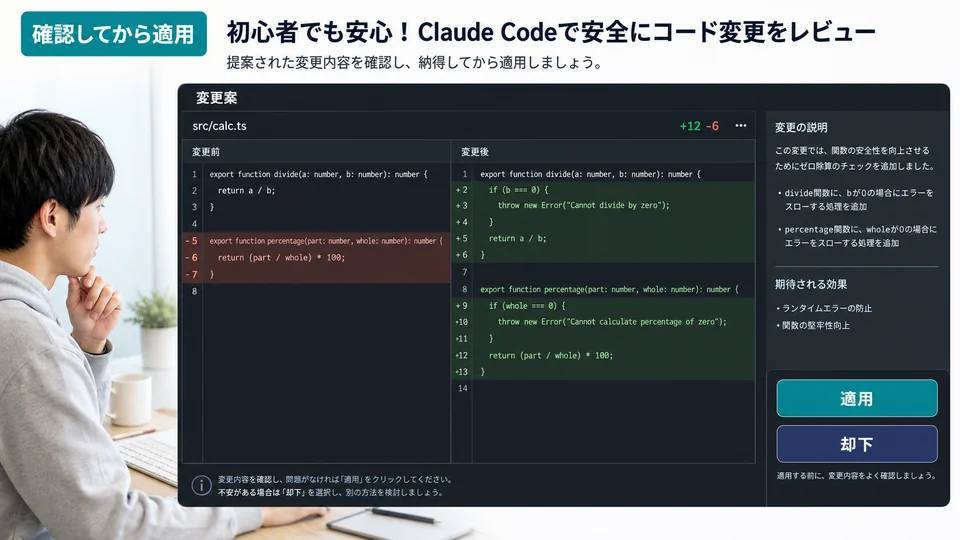Click the percentage関数 description bullet
The width and height of the screenshot is (960, 540).
[x=857, y=236]
